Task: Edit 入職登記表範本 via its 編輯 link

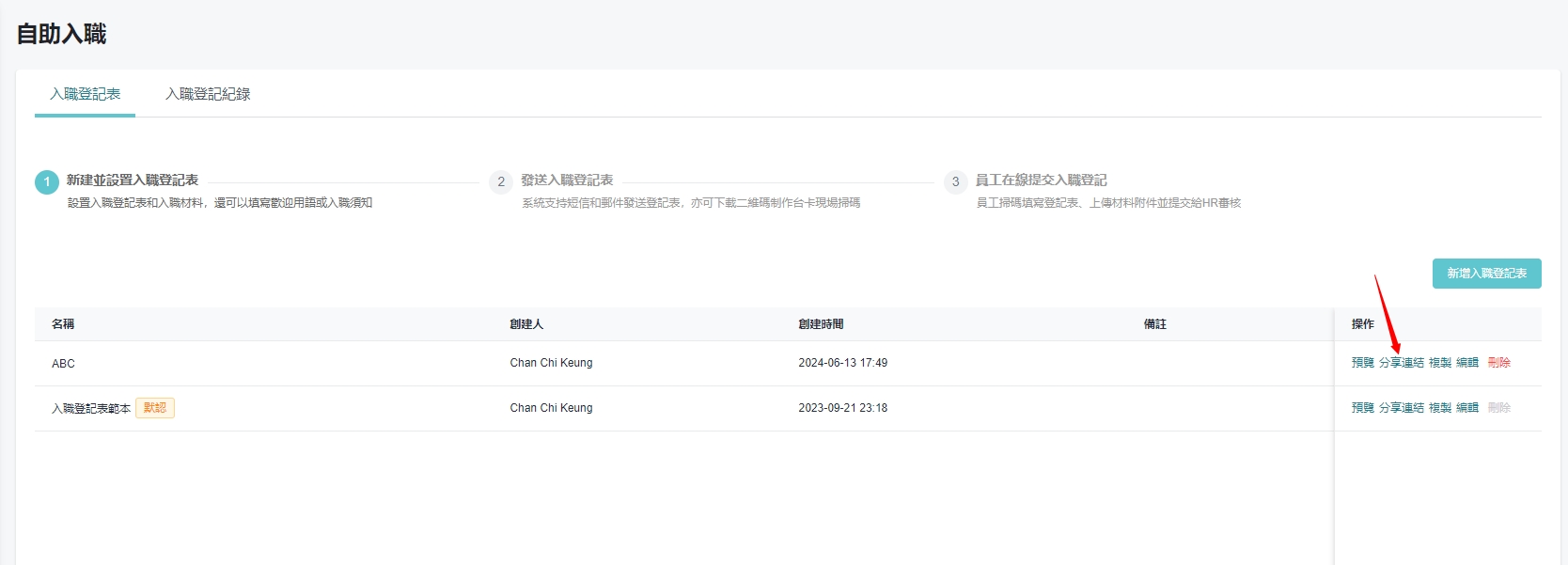Action: 1466,408
